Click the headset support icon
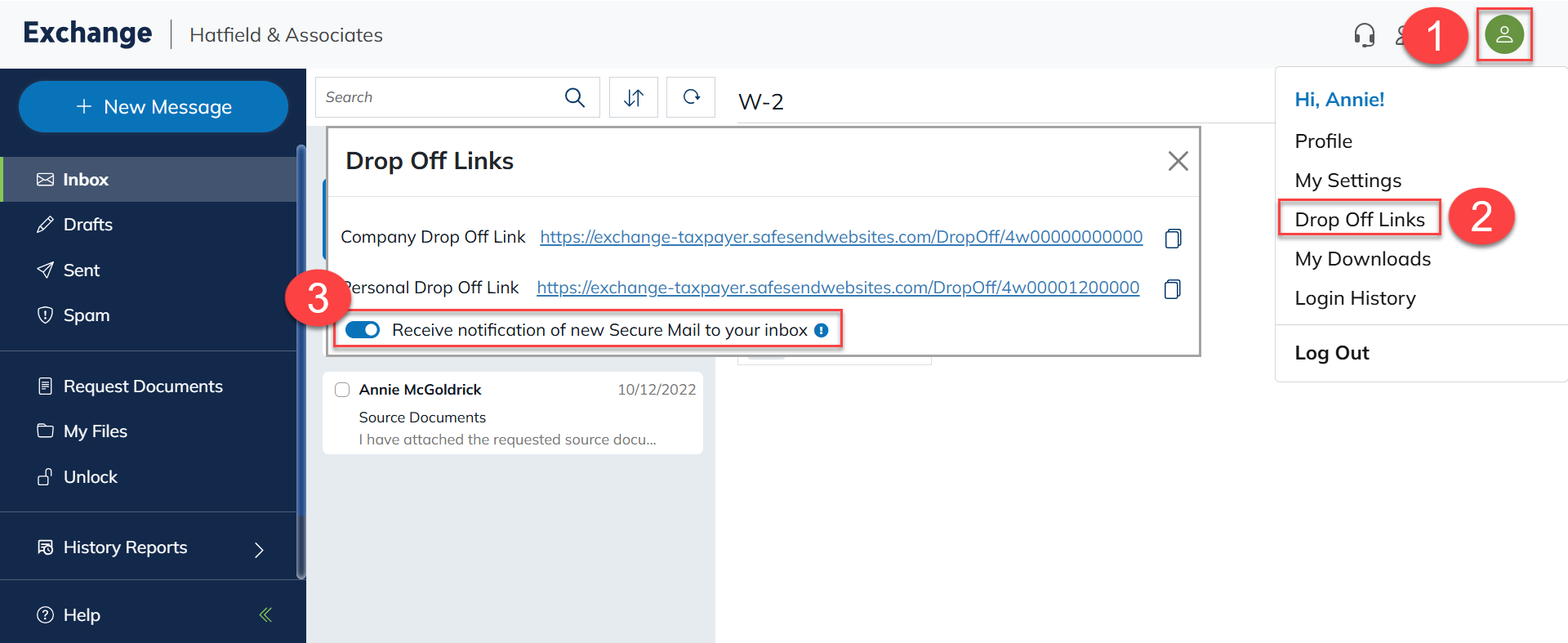Image resolution: width=1568 pixels, height=643 pixels. (1364, 35)
